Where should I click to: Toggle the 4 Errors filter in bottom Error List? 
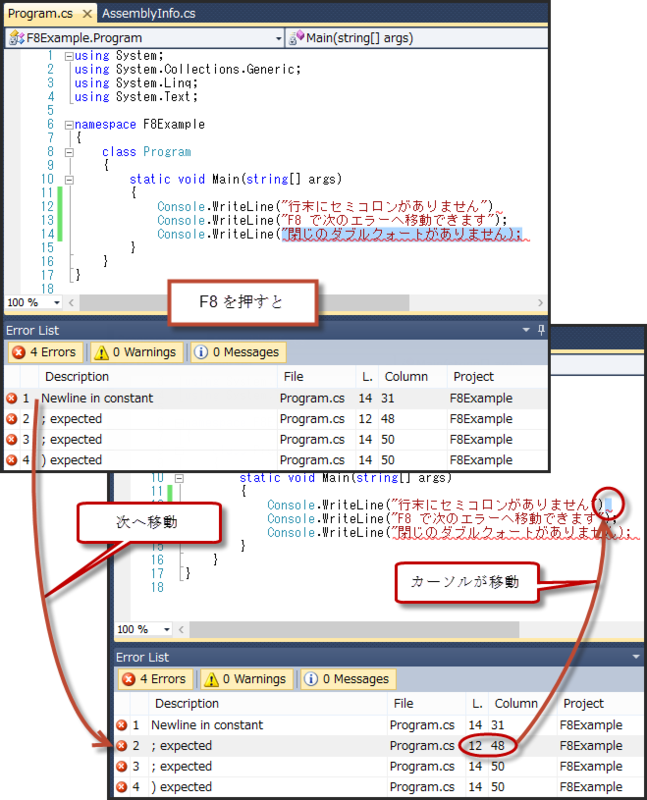click(x=155, y=679)
